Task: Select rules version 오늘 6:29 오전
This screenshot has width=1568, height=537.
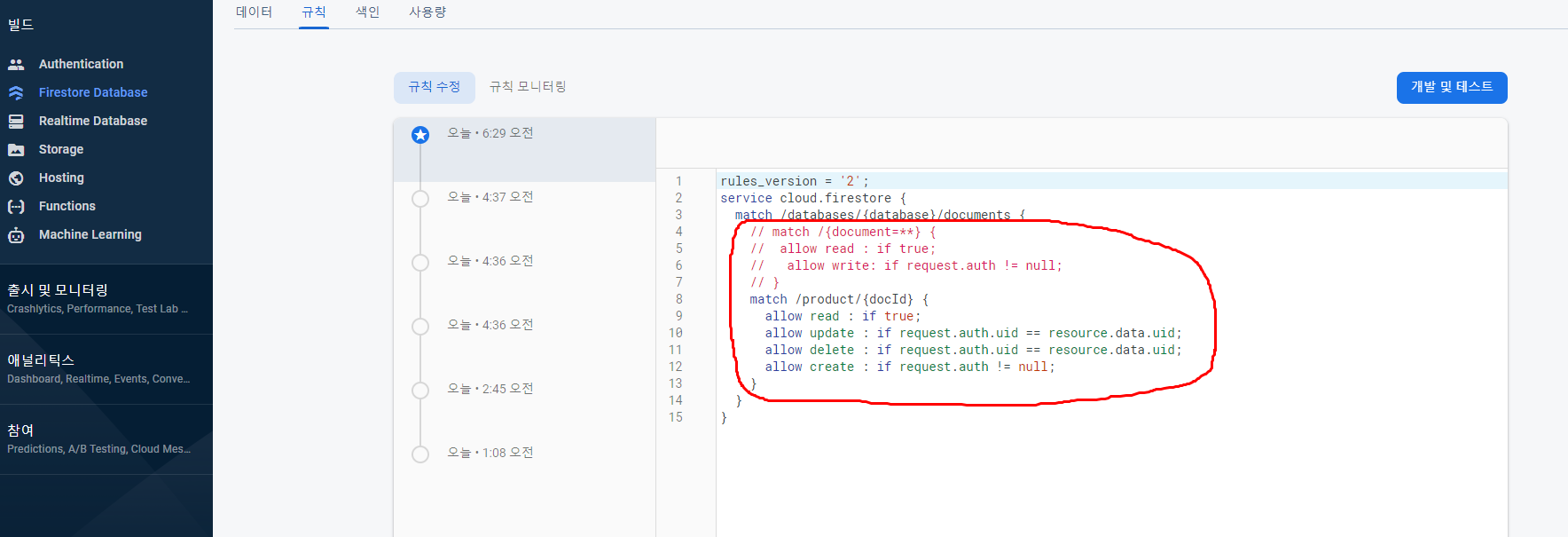Action: pyautogui.click(x=525, y=150)
